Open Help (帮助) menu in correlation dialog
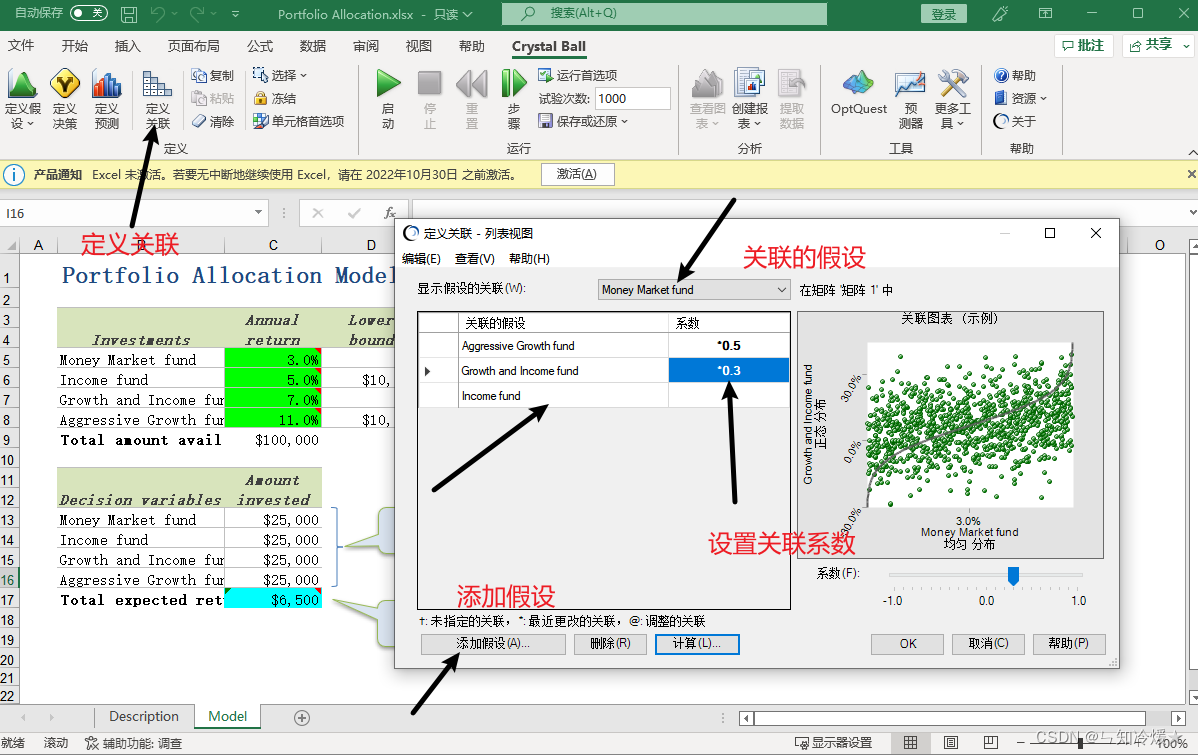The image size is (1198, 755). tap(529, 258)
